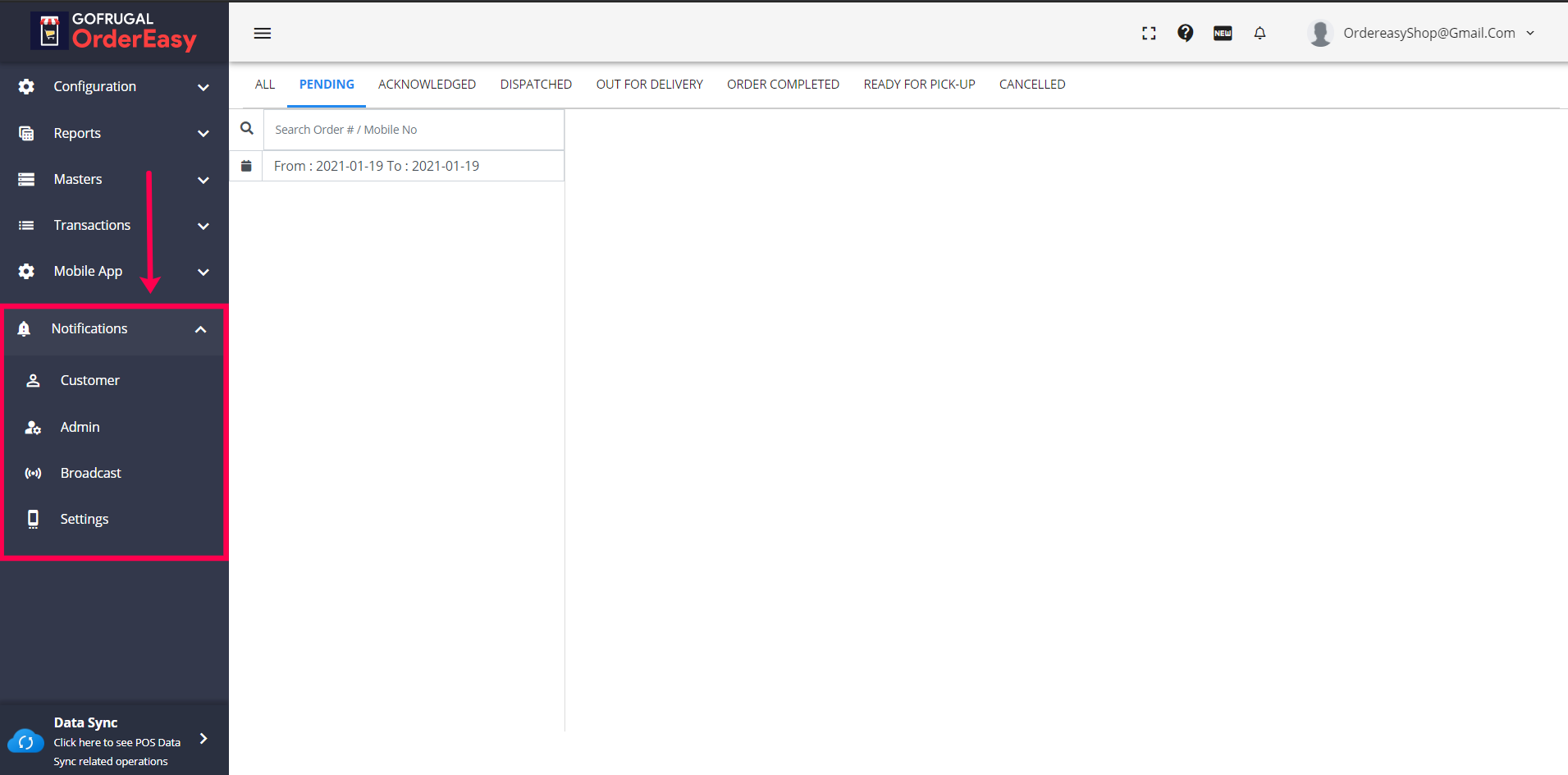Switch to the ALL orders tab
Screen dimensions: 1568x775
265,85
